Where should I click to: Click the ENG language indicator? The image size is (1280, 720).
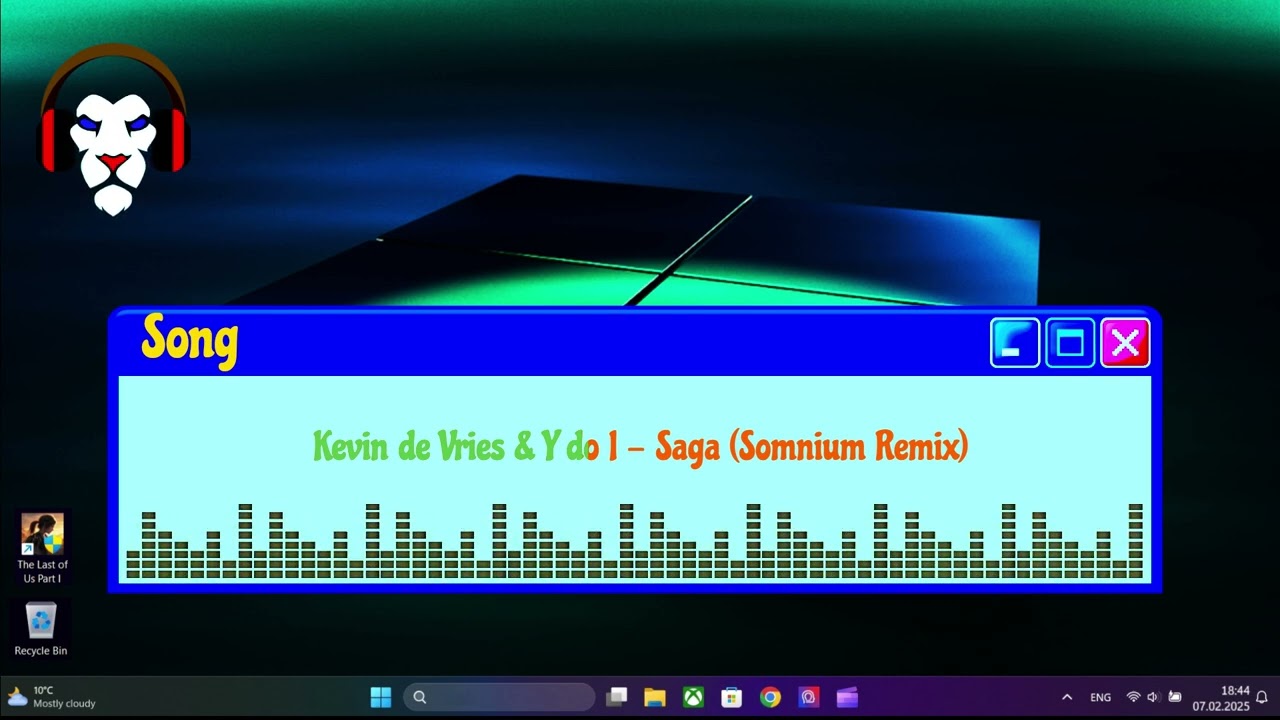pos(1100,697)
